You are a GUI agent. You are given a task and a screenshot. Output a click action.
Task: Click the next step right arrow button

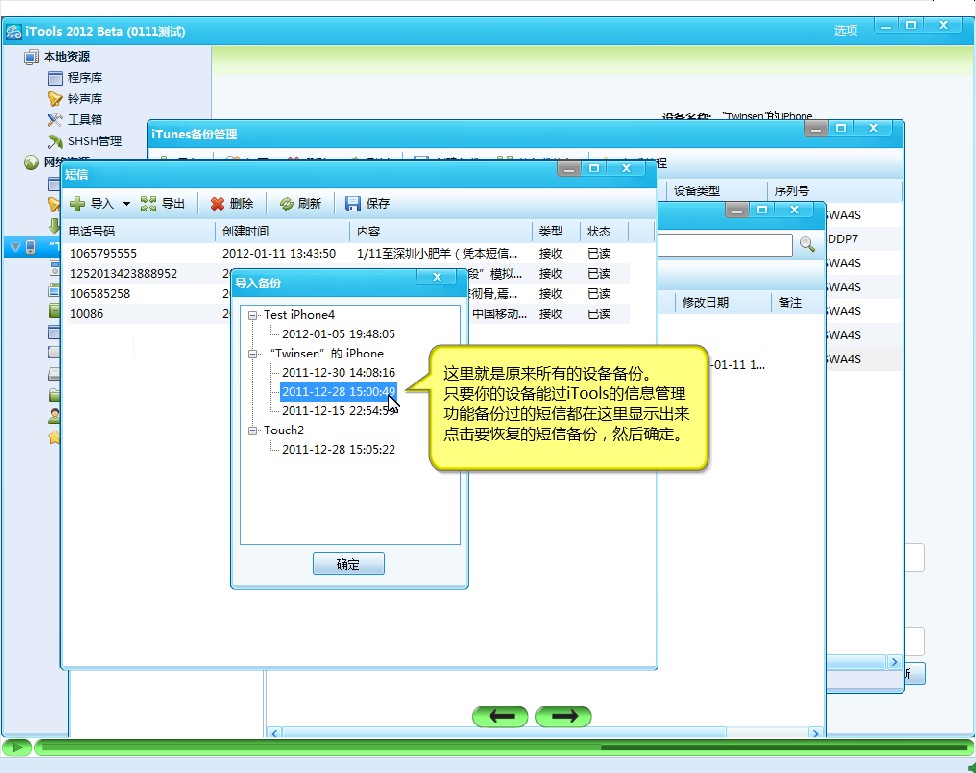point(563,716)
